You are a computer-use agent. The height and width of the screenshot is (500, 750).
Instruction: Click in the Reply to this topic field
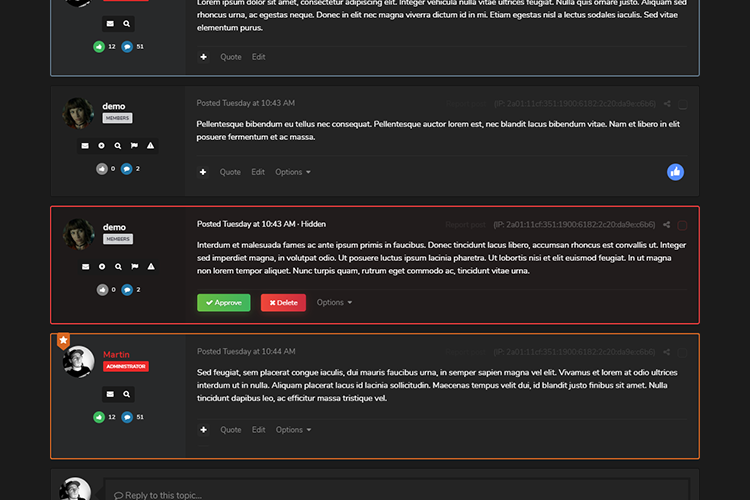396,493
